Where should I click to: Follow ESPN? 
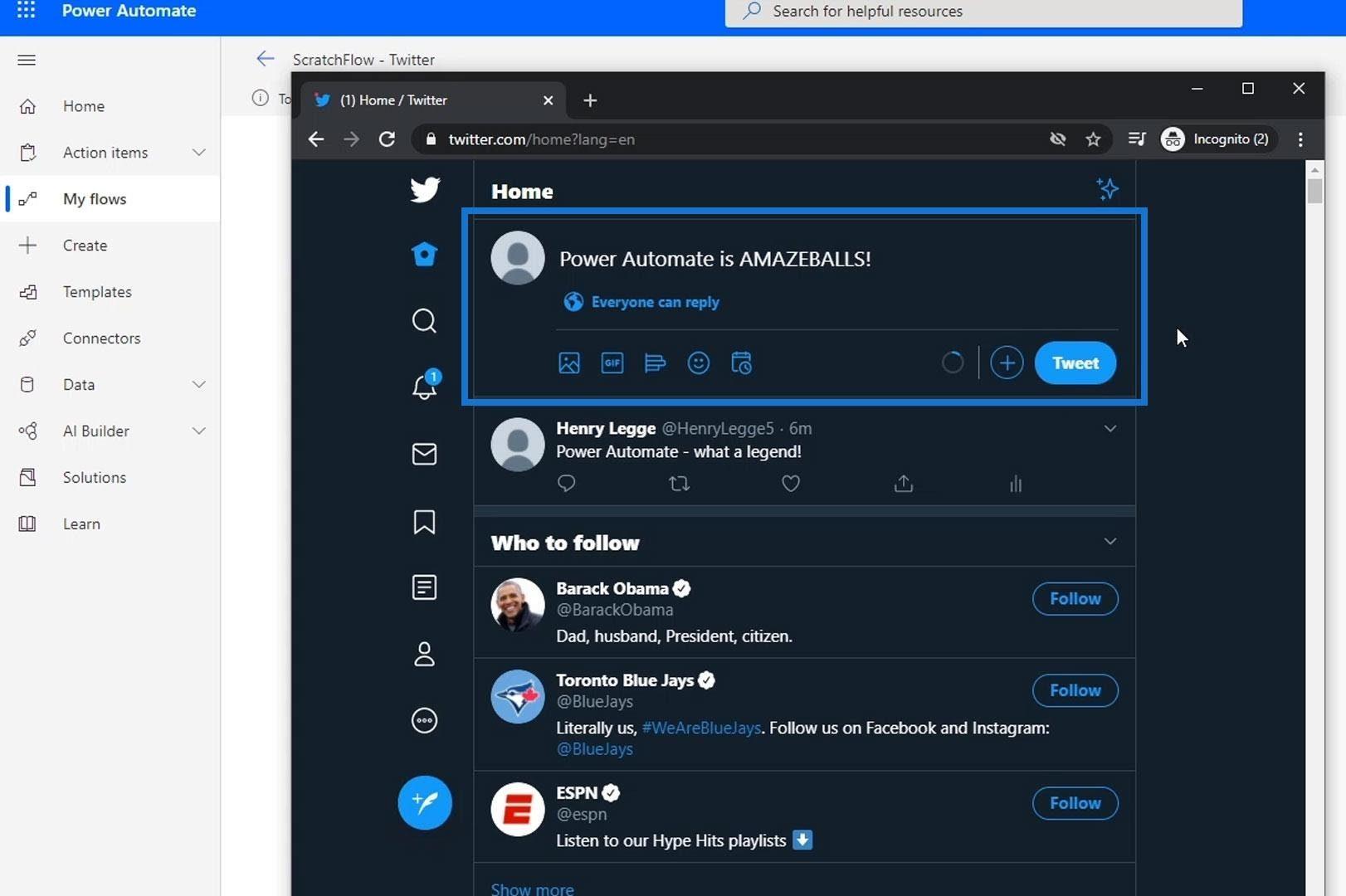pyautogui.click(x=1075, y=803)
